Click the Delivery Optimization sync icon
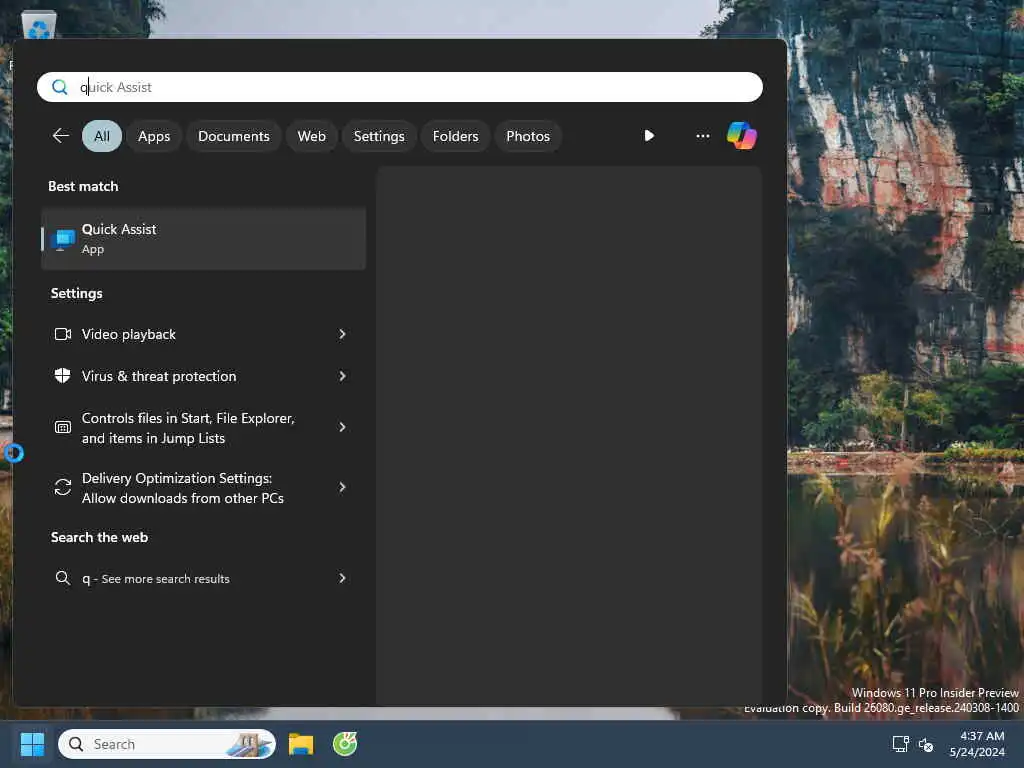The image size is (1024, 768). pyautogui.click(x=63, y=487)
